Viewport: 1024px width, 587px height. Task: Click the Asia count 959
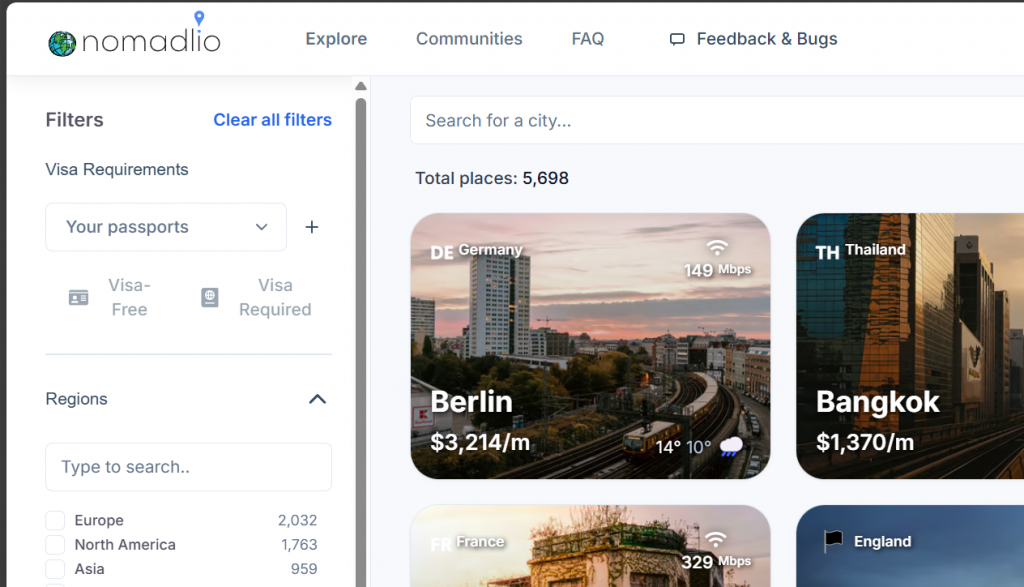coord(304,569)
